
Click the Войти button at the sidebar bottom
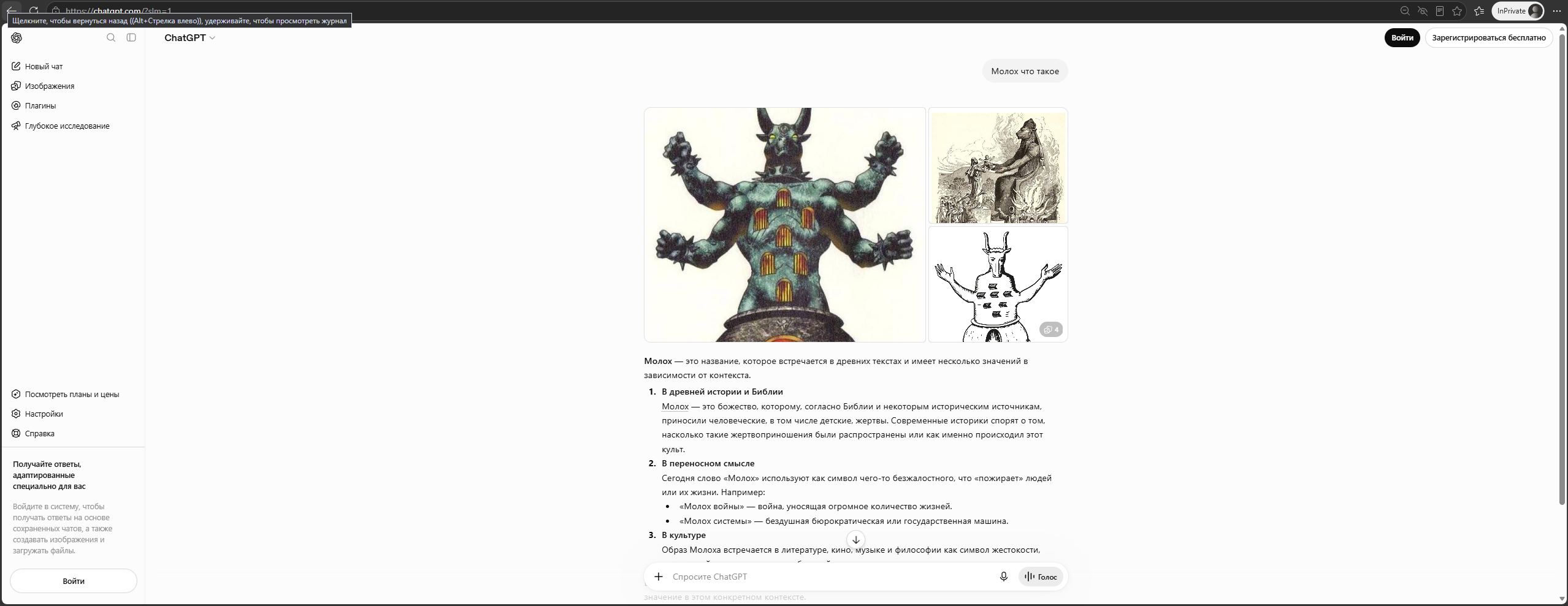tap(74, 581)
